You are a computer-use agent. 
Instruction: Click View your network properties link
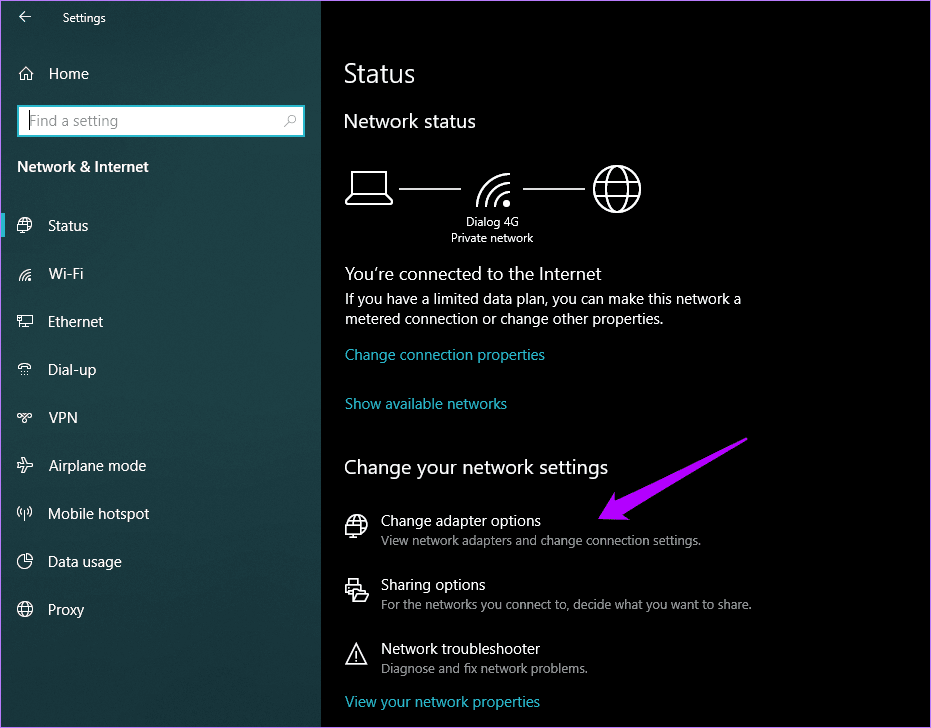(442, 702)
